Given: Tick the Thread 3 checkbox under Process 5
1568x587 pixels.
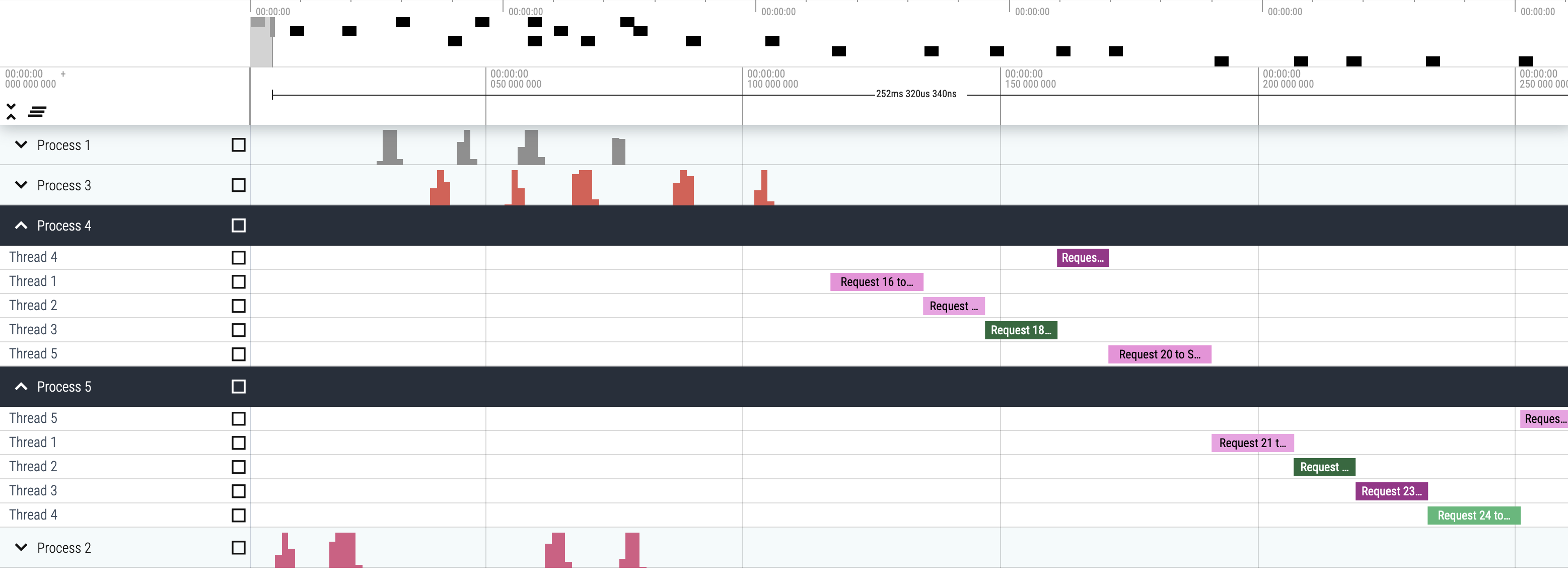Looking at the screenshot, I should tap(239, 491).
